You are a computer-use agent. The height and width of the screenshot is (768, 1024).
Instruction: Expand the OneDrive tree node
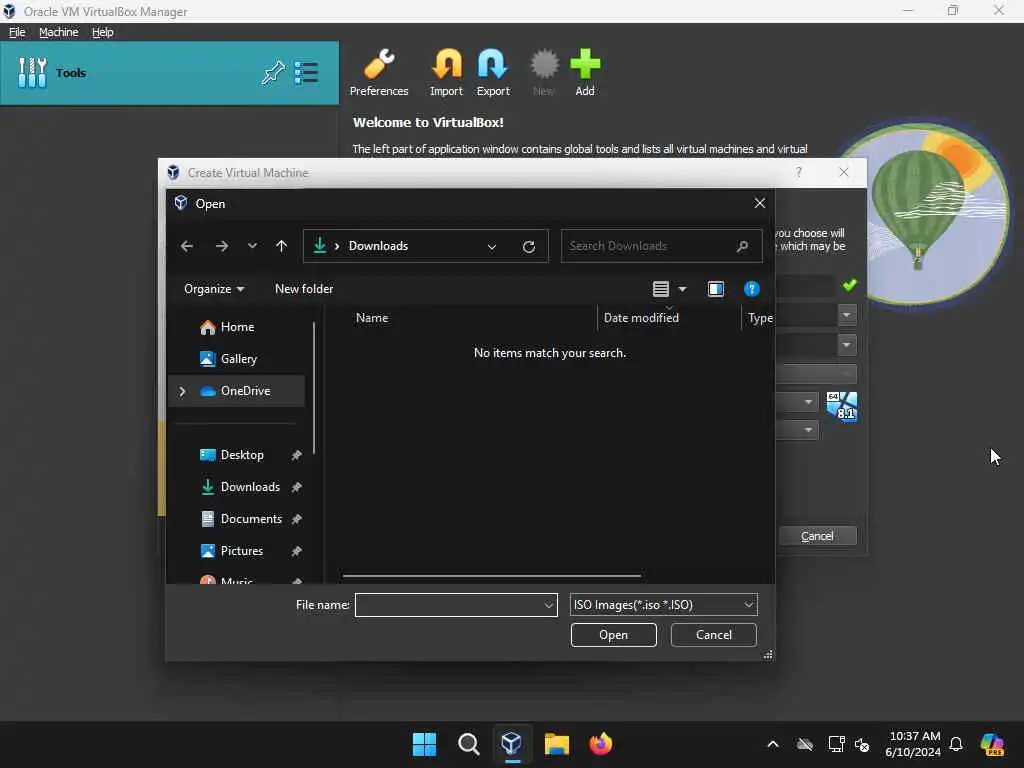click(x=182, y=391)
